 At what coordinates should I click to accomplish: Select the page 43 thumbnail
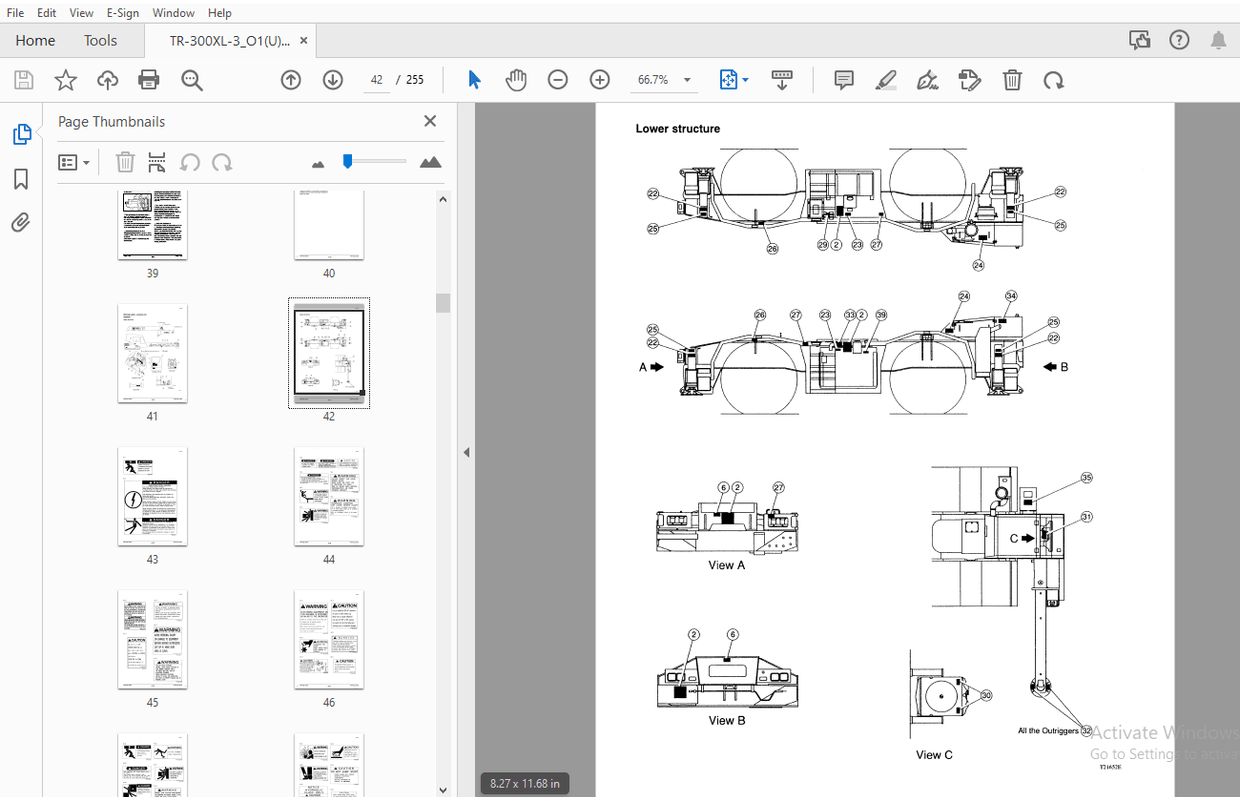152,497
